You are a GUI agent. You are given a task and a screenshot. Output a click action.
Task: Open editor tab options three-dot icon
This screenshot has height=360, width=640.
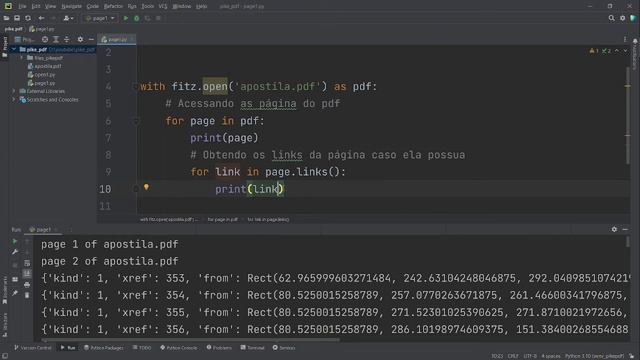[x=625, y=39]
